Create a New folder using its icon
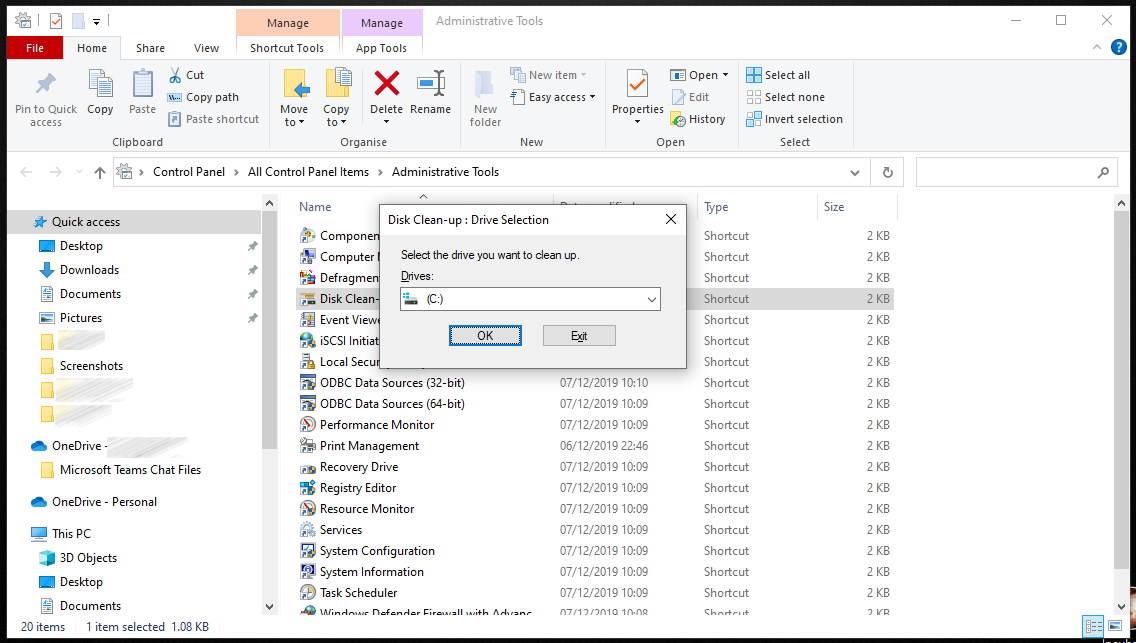 [484, 95]
